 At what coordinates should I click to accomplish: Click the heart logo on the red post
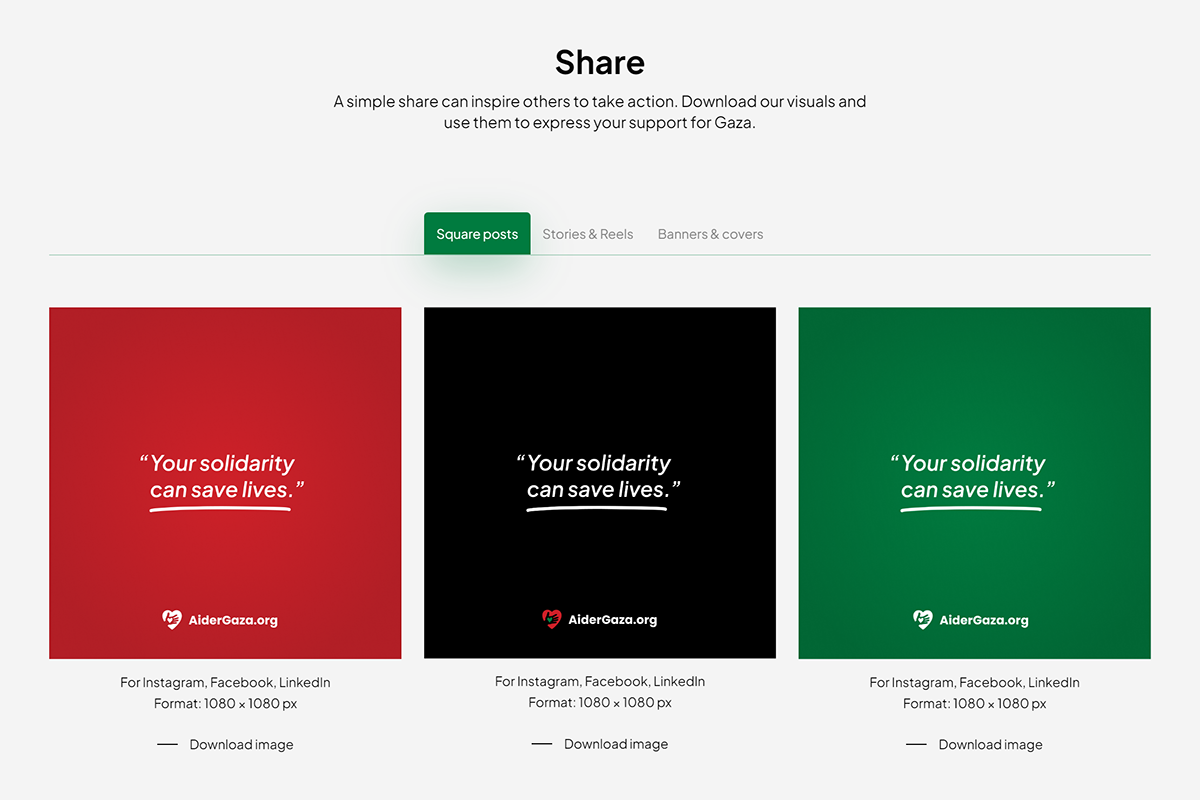pyautogui.click(x=172, y=620)
